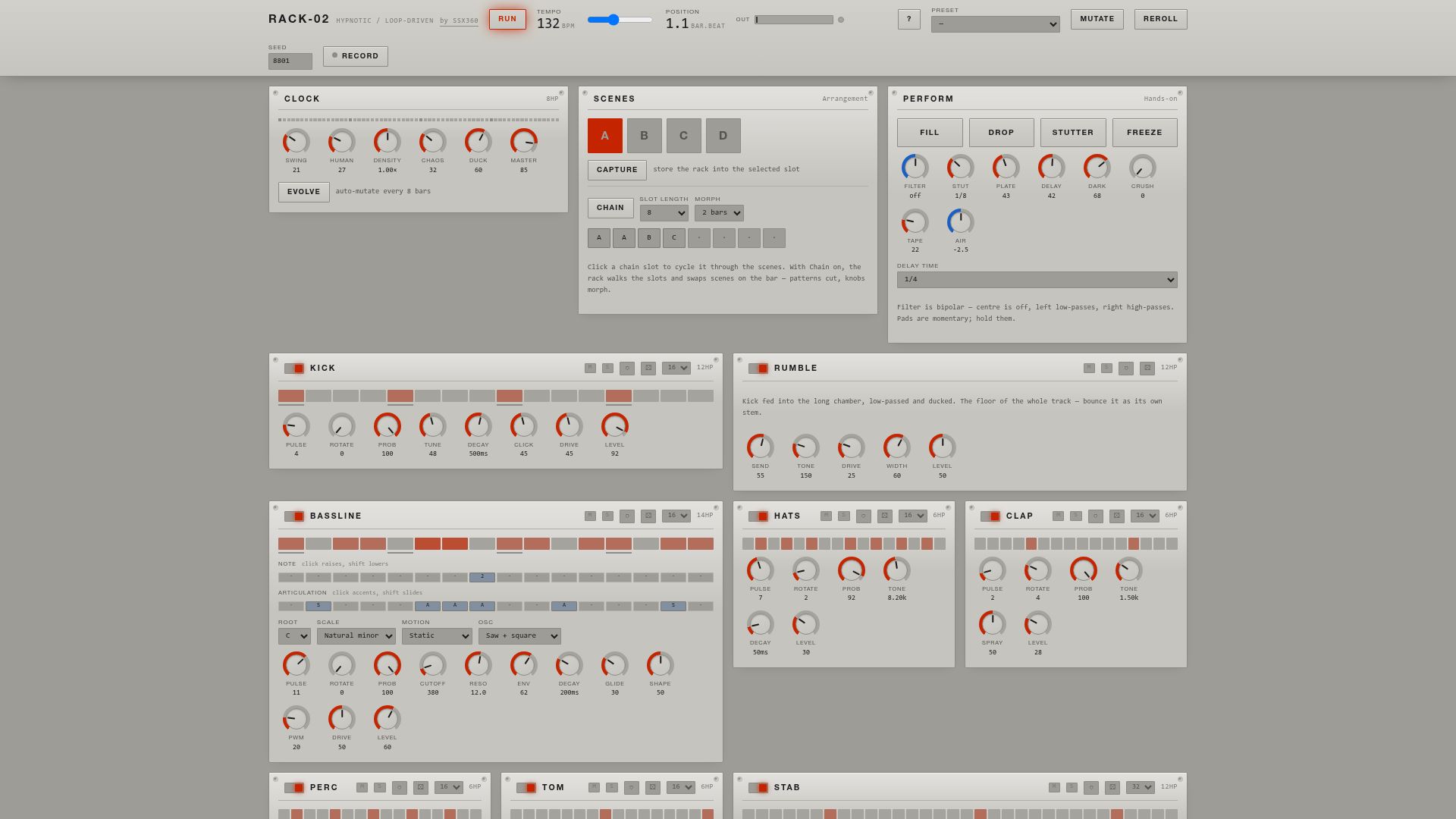Open the SCALE dropdown showing Natural minor
The image size is (1456, 819).
pos(356,636)
